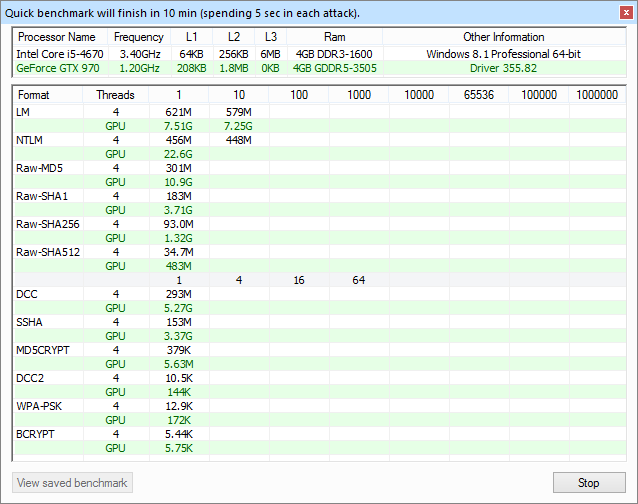Click the 1.20GHz GPU frequency value
This screenshot has height=504, width=638.
140,68
